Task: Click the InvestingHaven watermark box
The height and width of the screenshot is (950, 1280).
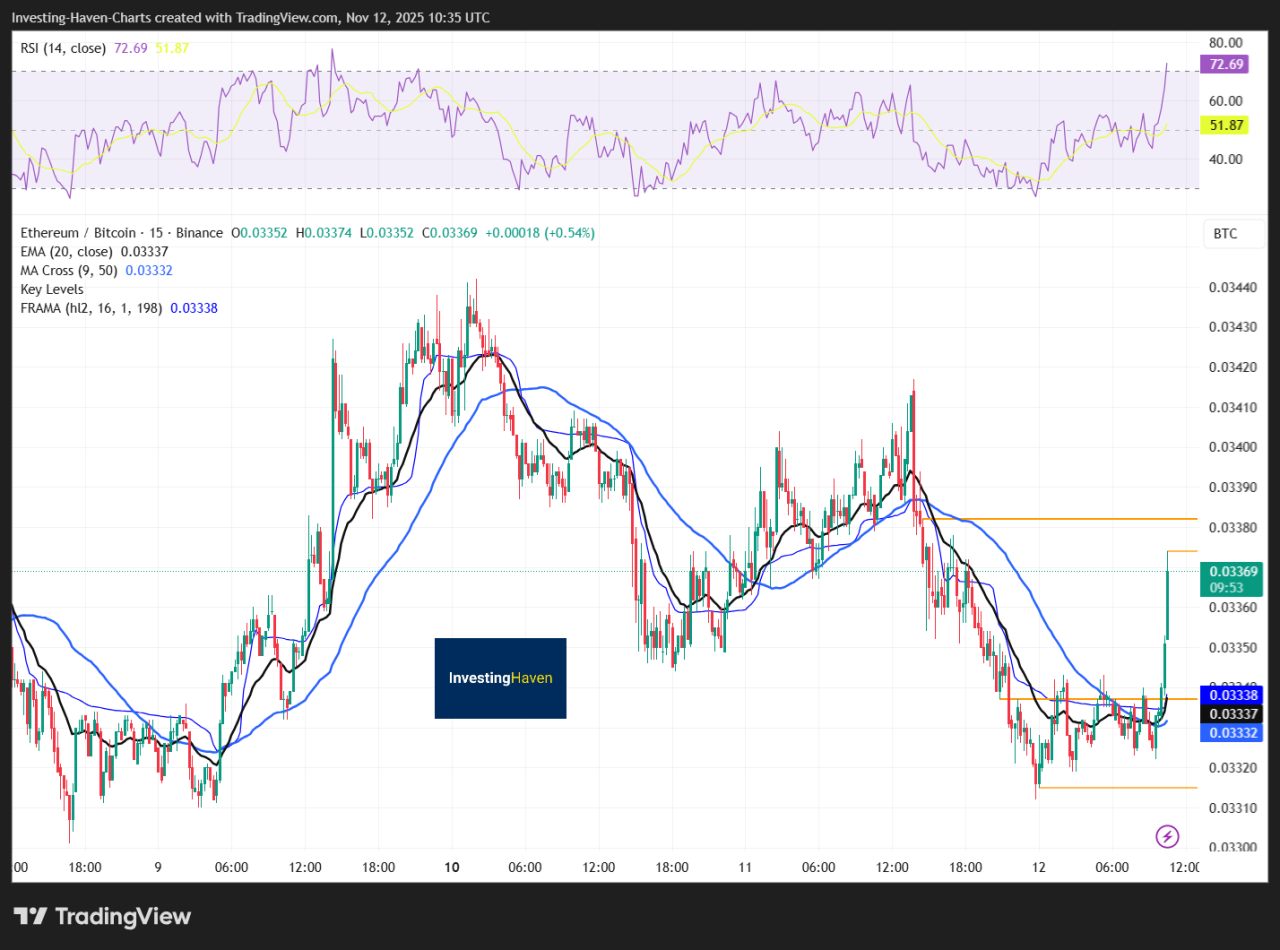Action: (x=500, y=678)
